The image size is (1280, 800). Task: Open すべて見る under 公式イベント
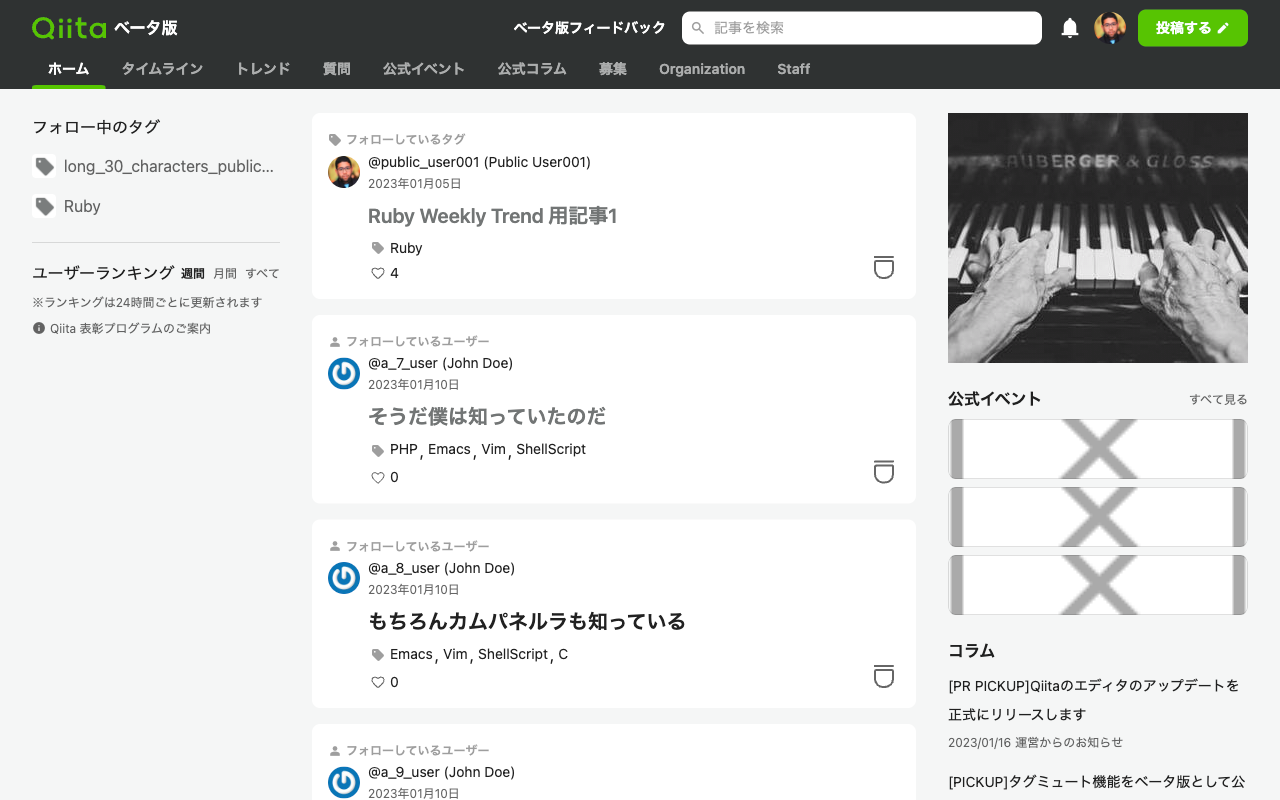click(x=1218, y=399)
